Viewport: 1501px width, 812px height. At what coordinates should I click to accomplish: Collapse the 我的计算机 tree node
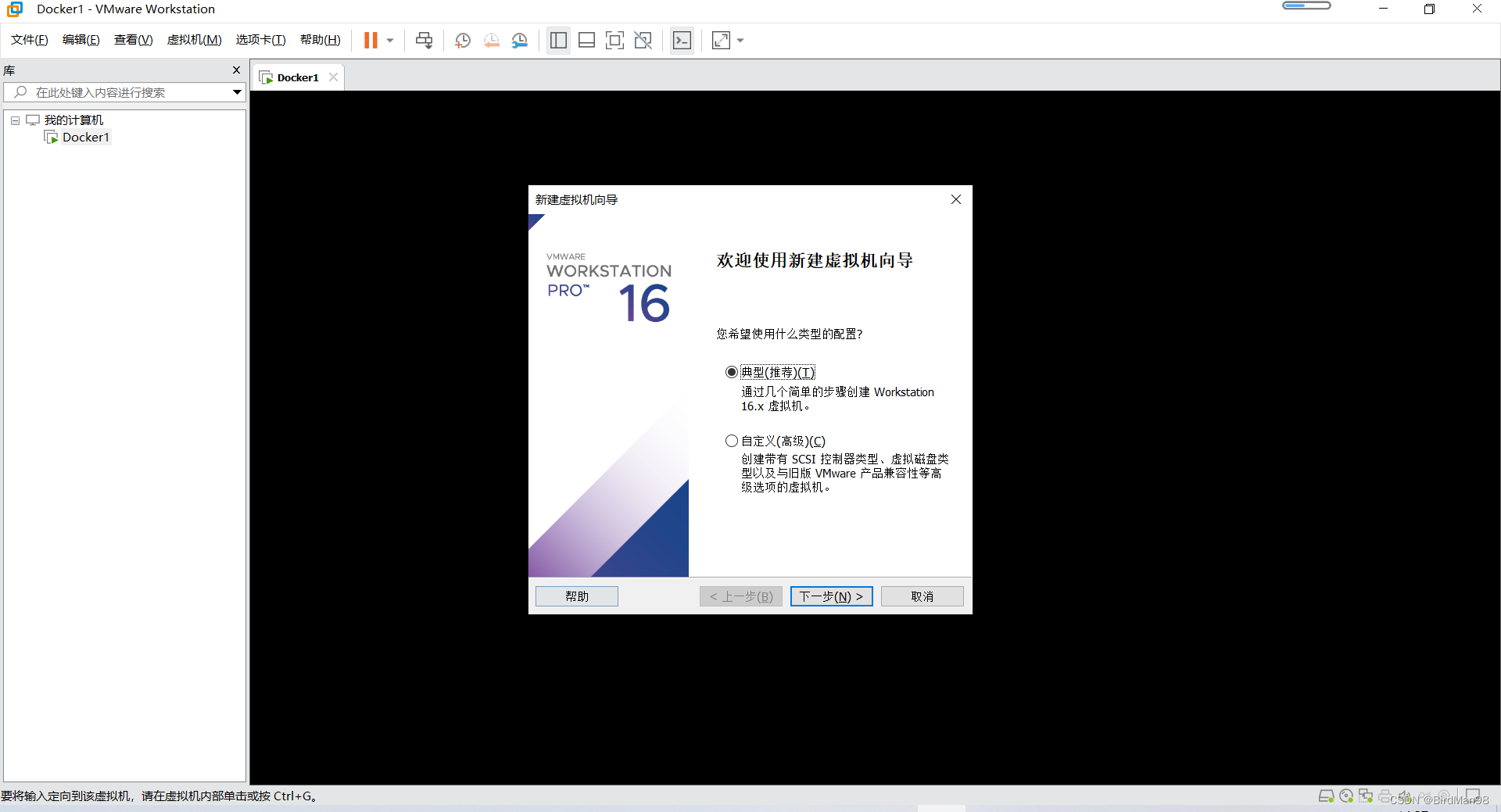coord(15,120)
